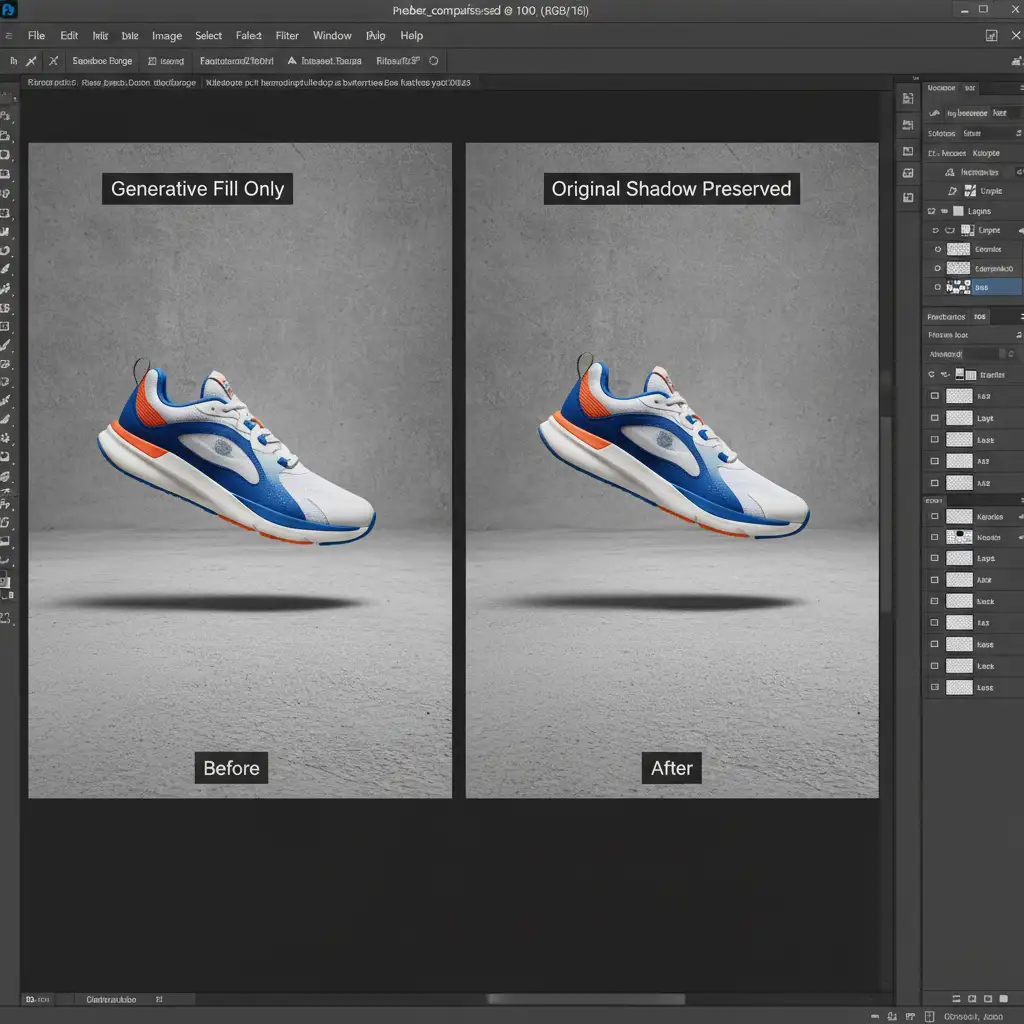Click the Original Shadow Preserved label
Viewport: 1024px width, 1024px height.
671,189
